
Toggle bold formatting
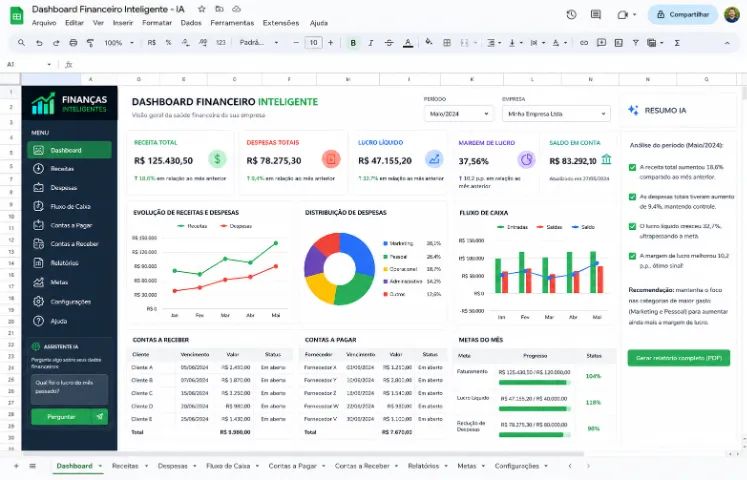tap(353, 43)
